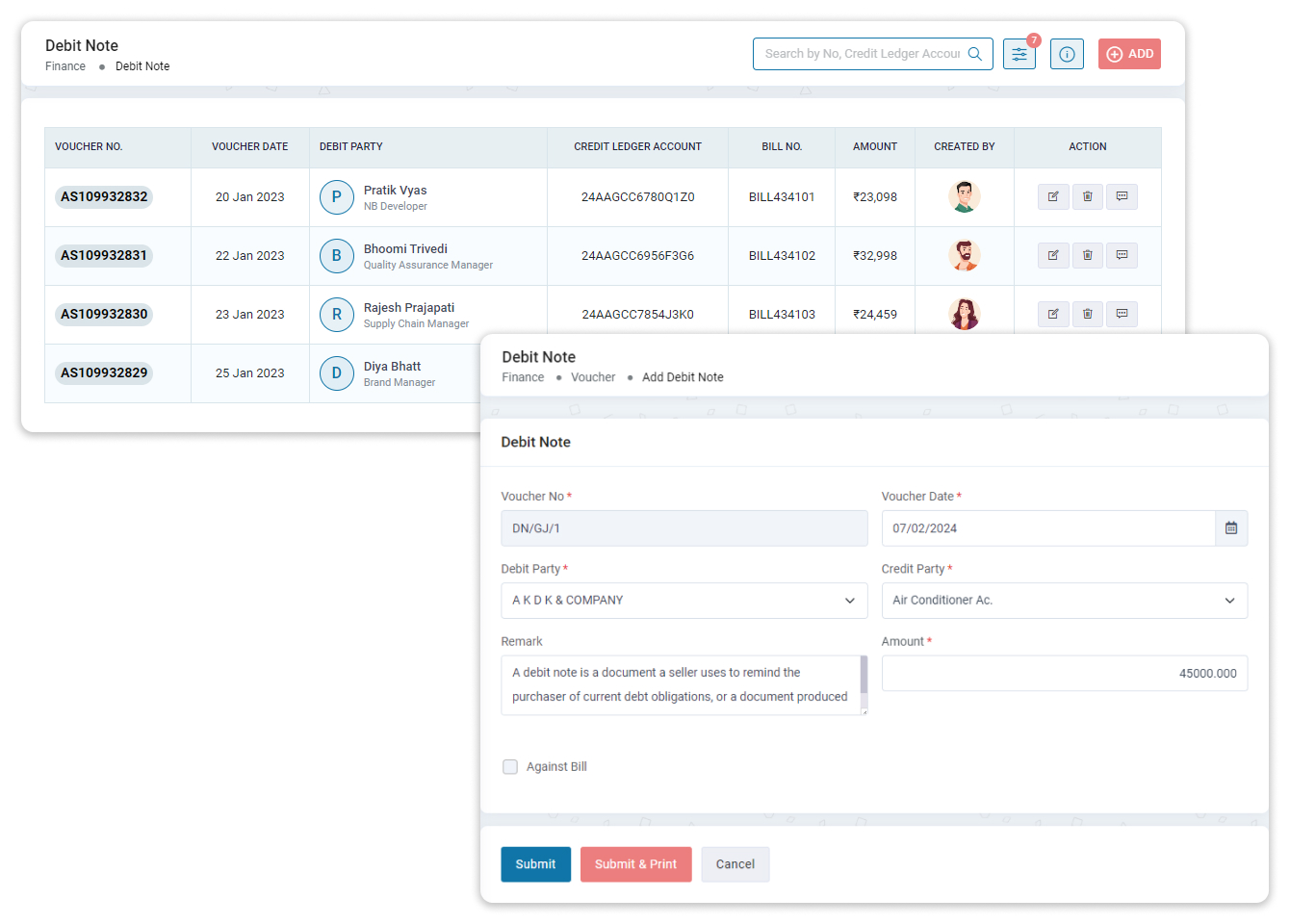
Task: Delete voucher AS109932831 row
Action: pos(1088,256)
